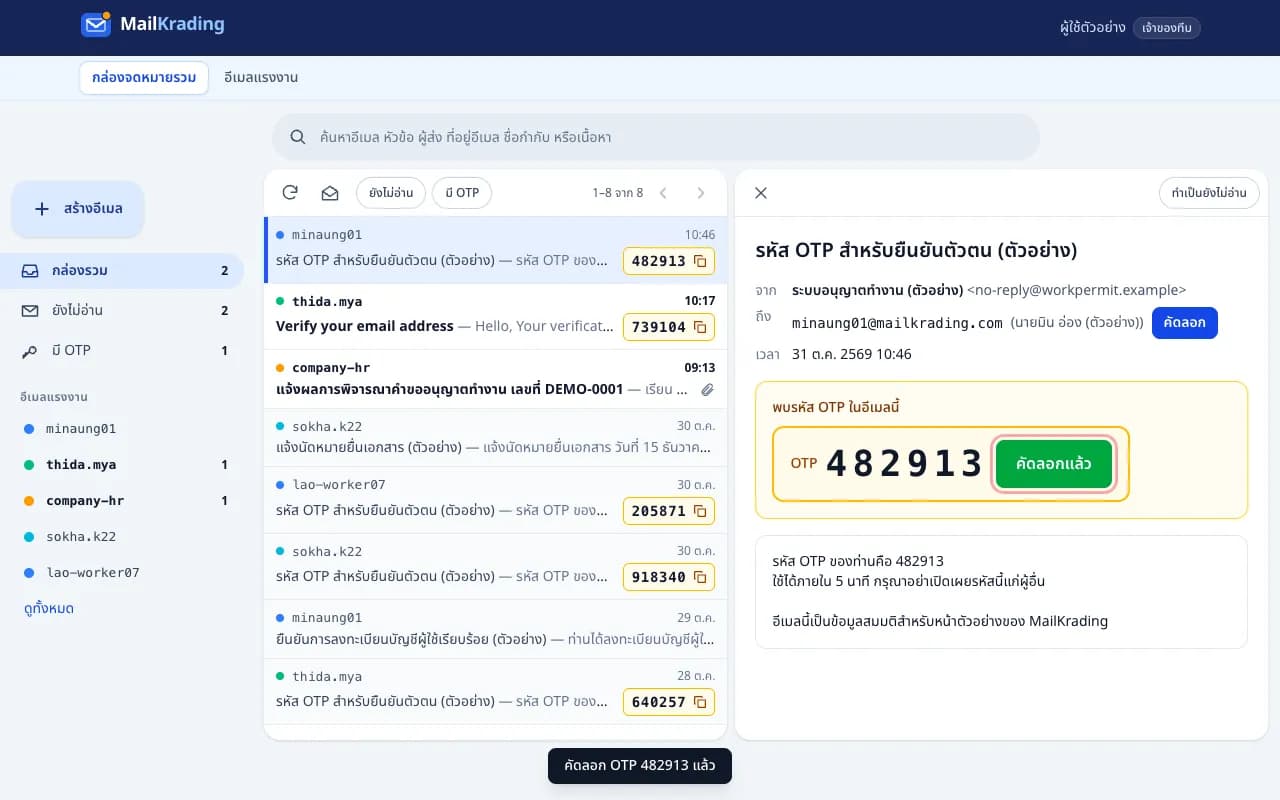Open sokha.k22 แจ้งนัดหมายยื่นเอกสาร email
Image resolution: width=1280 pixels, height=800 pixels.
[495, 437]
